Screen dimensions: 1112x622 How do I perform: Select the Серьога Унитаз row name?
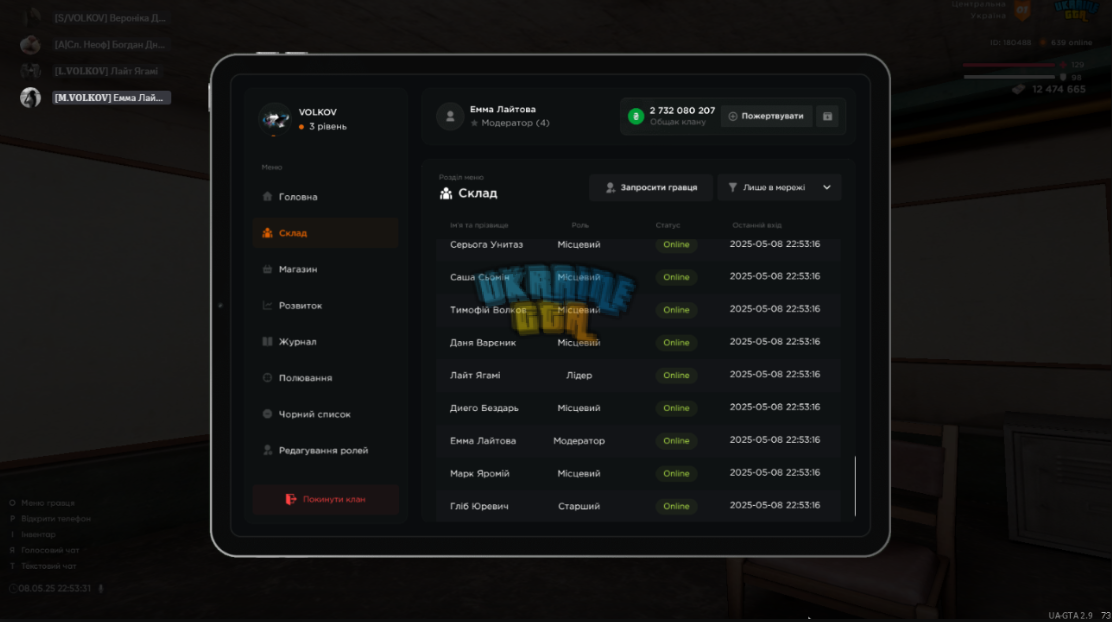point(486,245)
